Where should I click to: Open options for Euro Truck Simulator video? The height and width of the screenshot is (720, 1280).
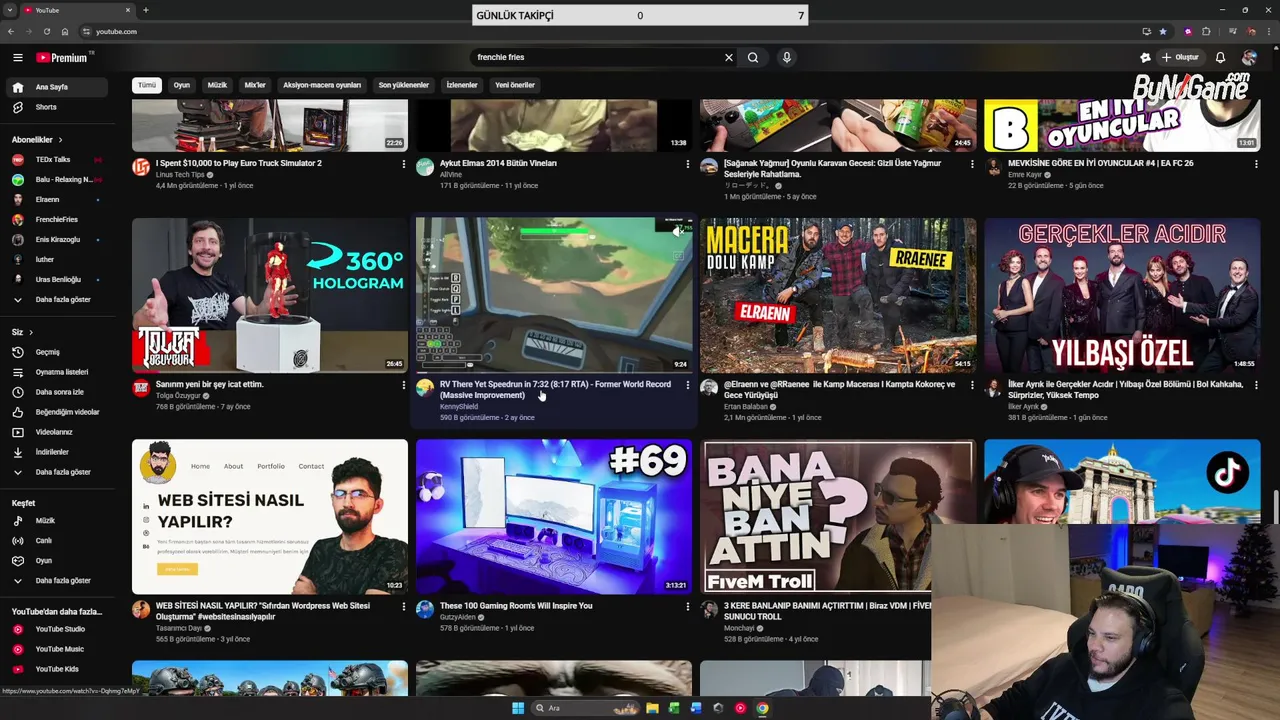point(404,164)
